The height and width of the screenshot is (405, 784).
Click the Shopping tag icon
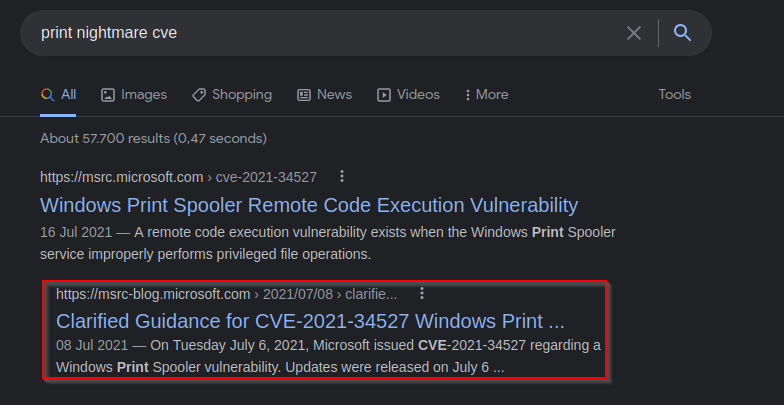[198, 95]
